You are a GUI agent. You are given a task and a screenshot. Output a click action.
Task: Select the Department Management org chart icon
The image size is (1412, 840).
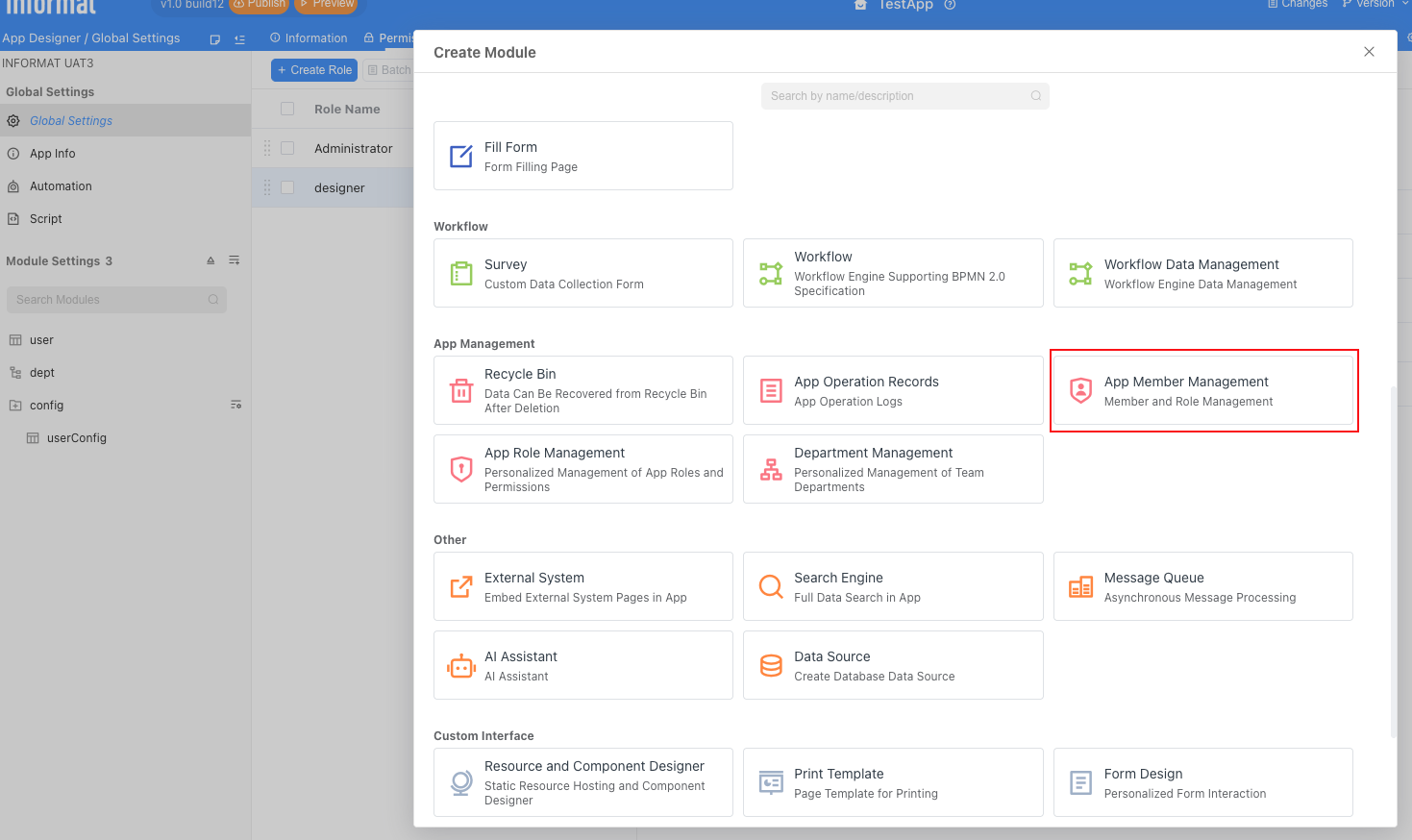point(771,470)
